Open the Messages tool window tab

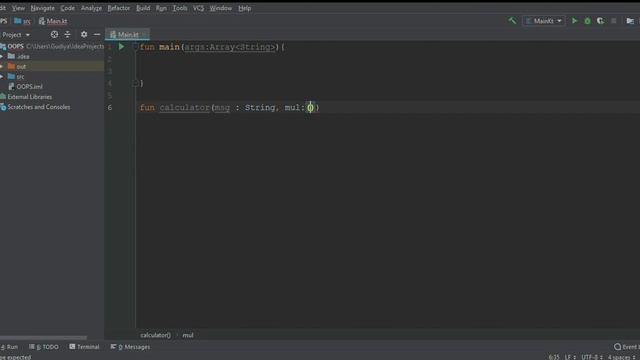click(130, 347)
